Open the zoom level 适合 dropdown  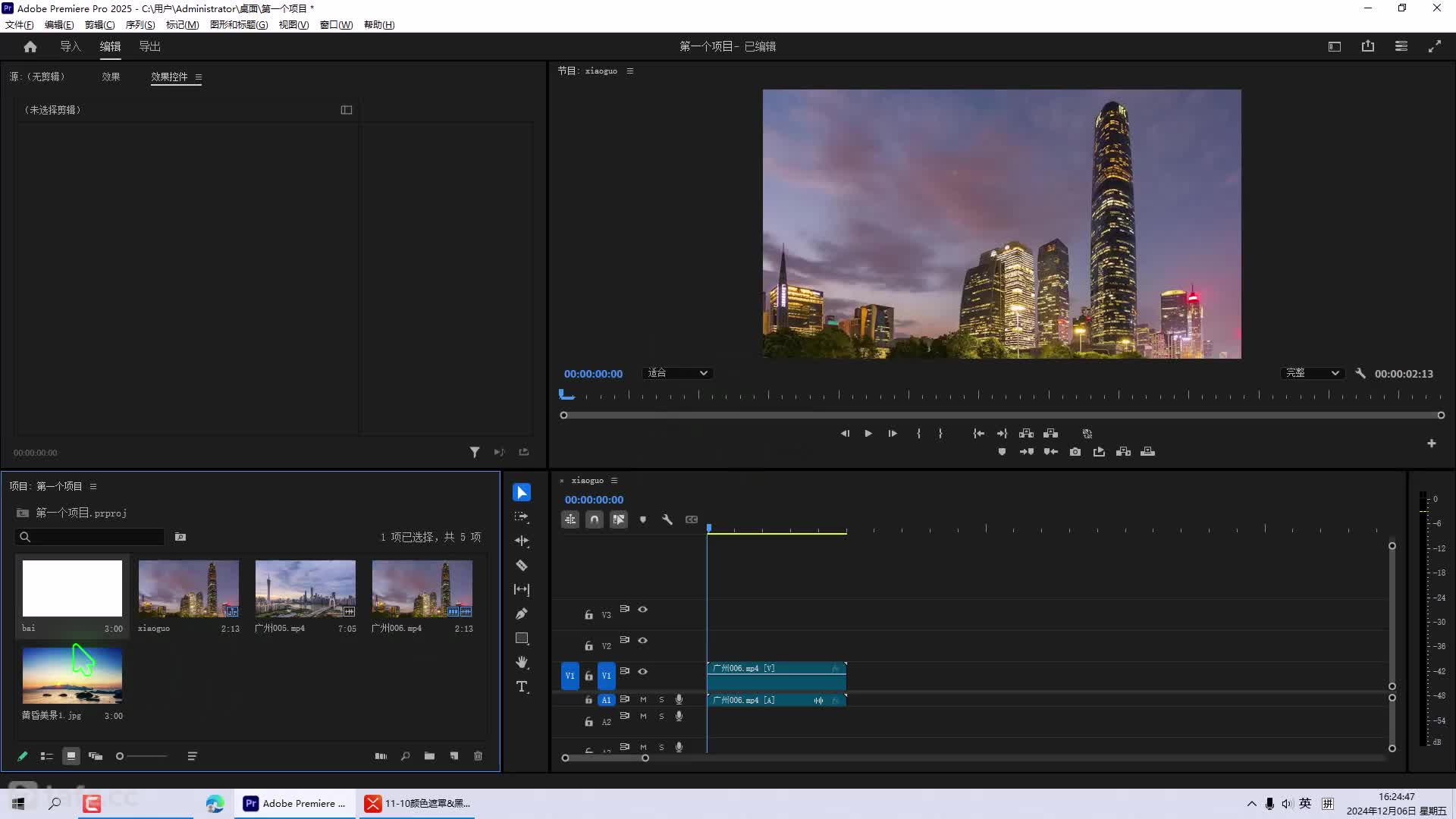(x=677, y=373)
